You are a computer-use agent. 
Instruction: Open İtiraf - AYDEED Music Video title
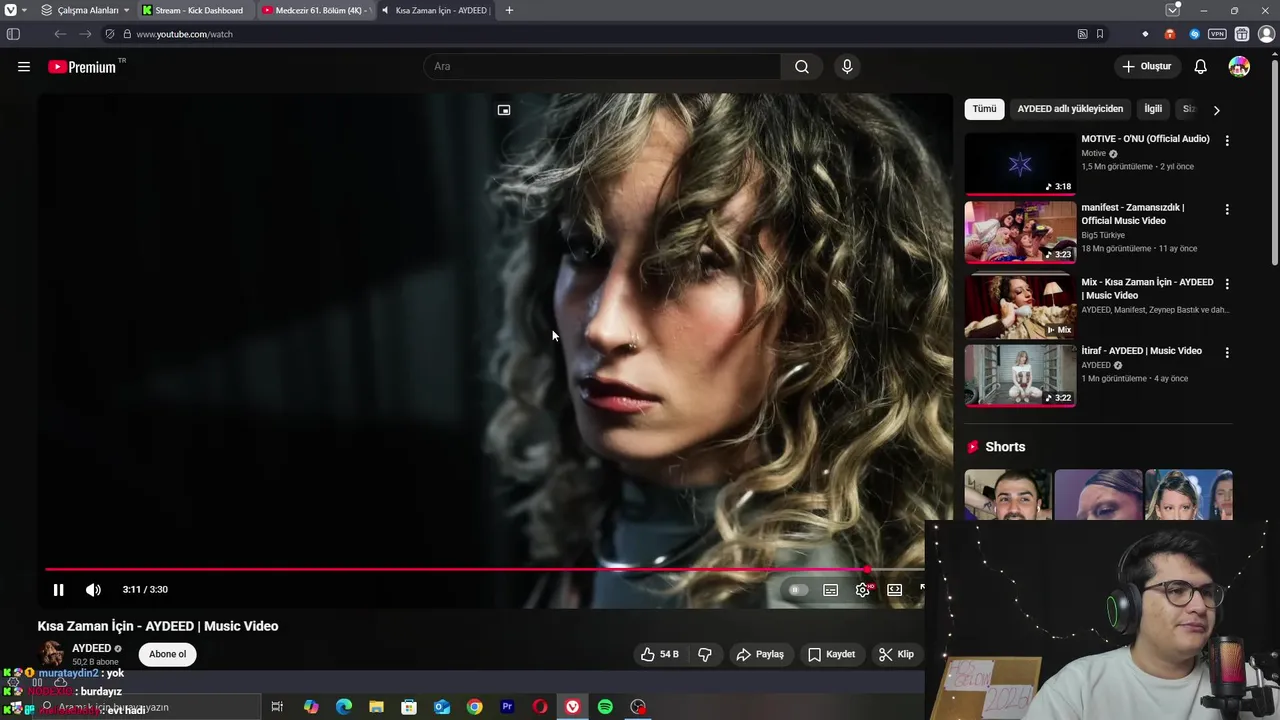pyautogui.click(x=1141, y=351)
